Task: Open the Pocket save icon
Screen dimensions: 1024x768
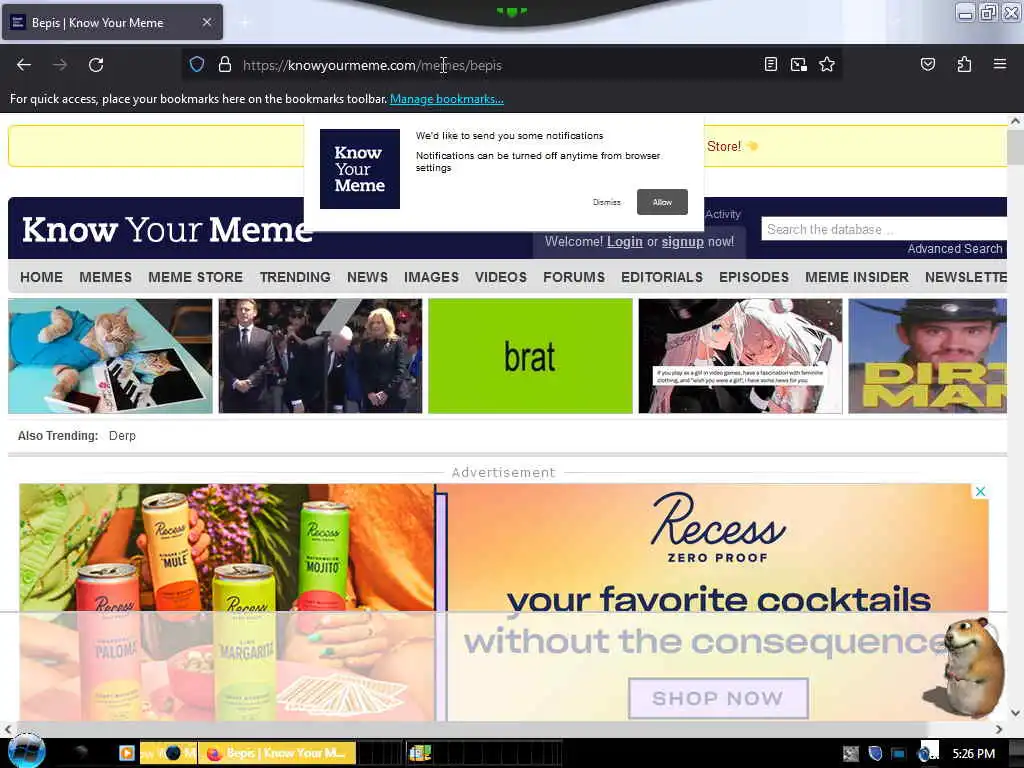Action: pyautogui.click(x=927, y=64)
